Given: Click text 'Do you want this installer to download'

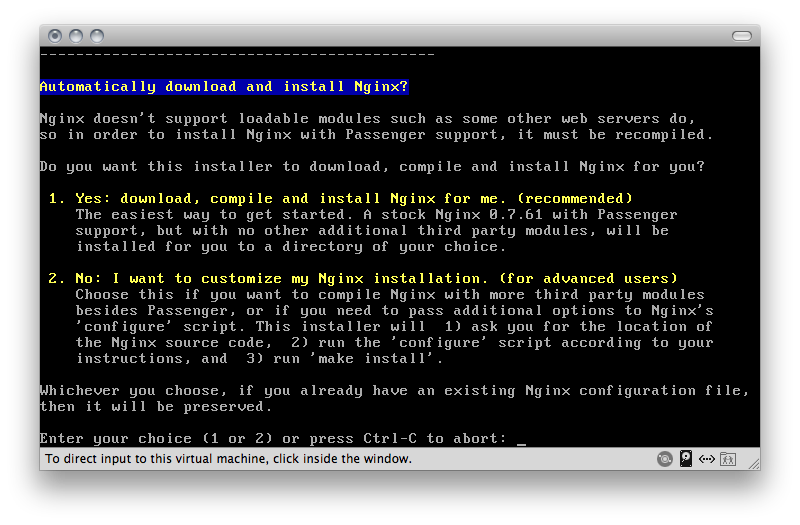Looking at the screenshot, I should click(214, 167).
